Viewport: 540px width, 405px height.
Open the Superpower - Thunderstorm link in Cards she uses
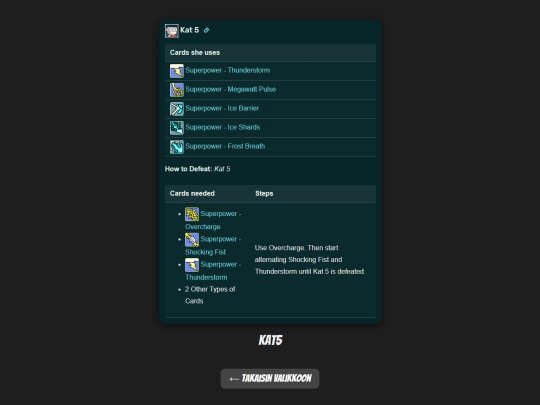pyautogui.click(x=228, y=70)
